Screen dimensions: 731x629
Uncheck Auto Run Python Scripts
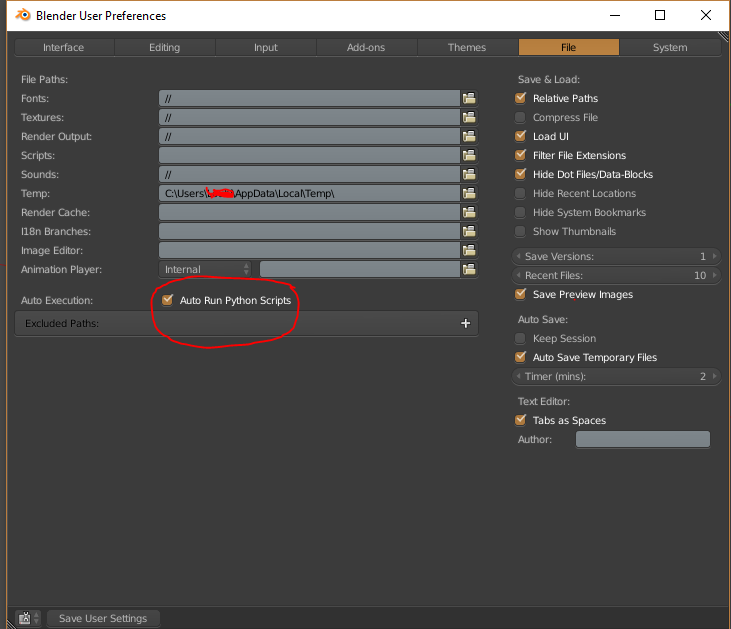click(x=167, y=300)
